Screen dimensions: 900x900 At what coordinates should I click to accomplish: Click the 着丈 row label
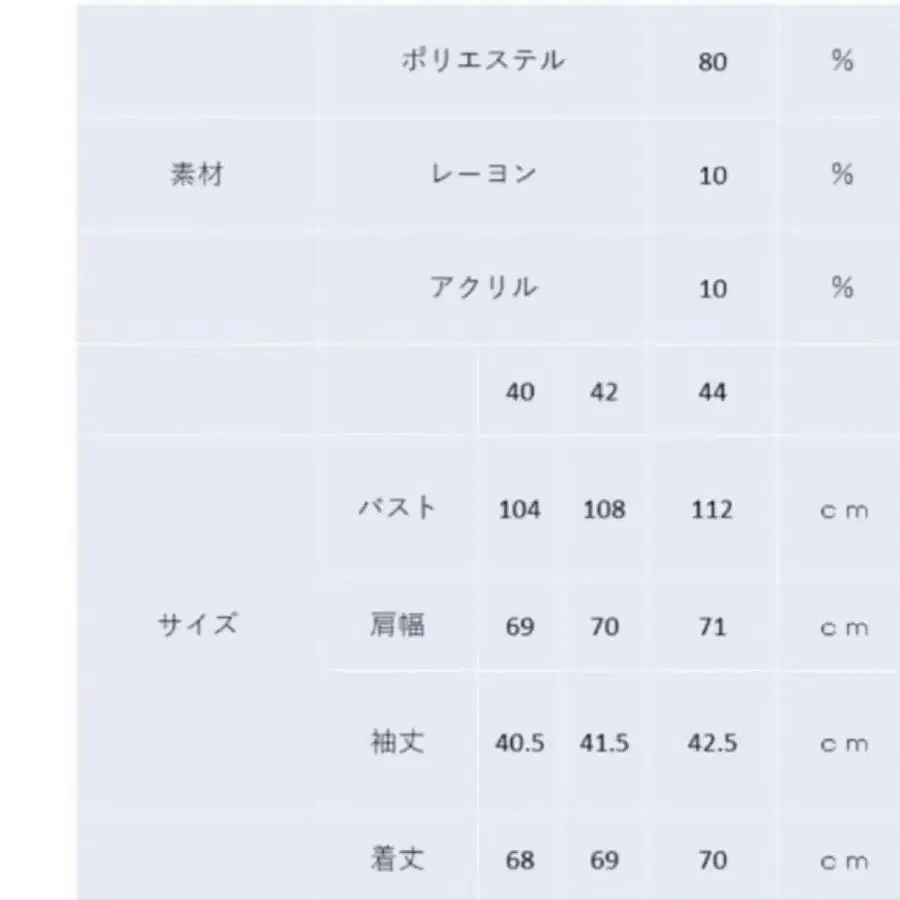398,859
